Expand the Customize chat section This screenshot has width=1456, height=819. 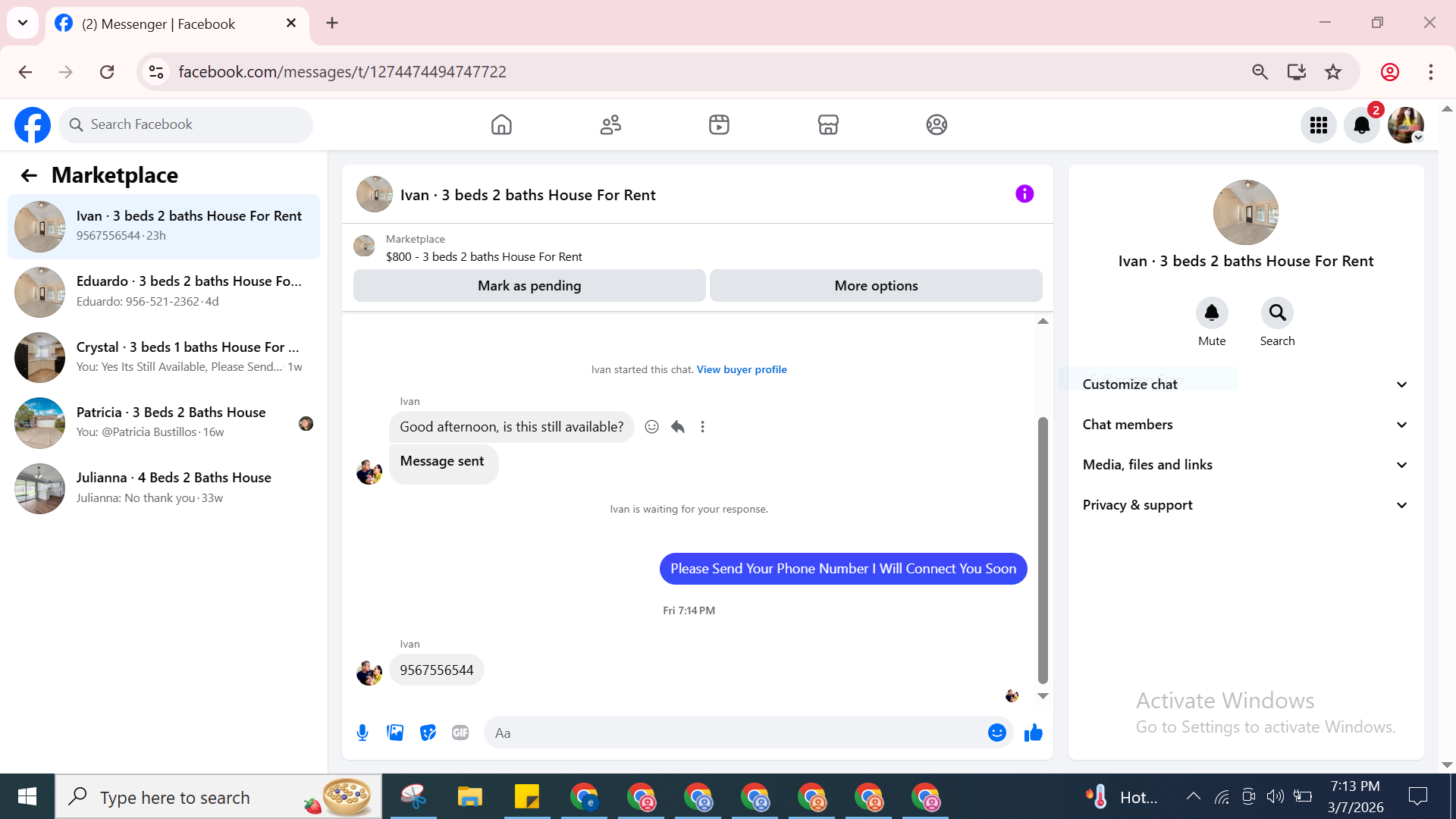(x=1245, y=384)
